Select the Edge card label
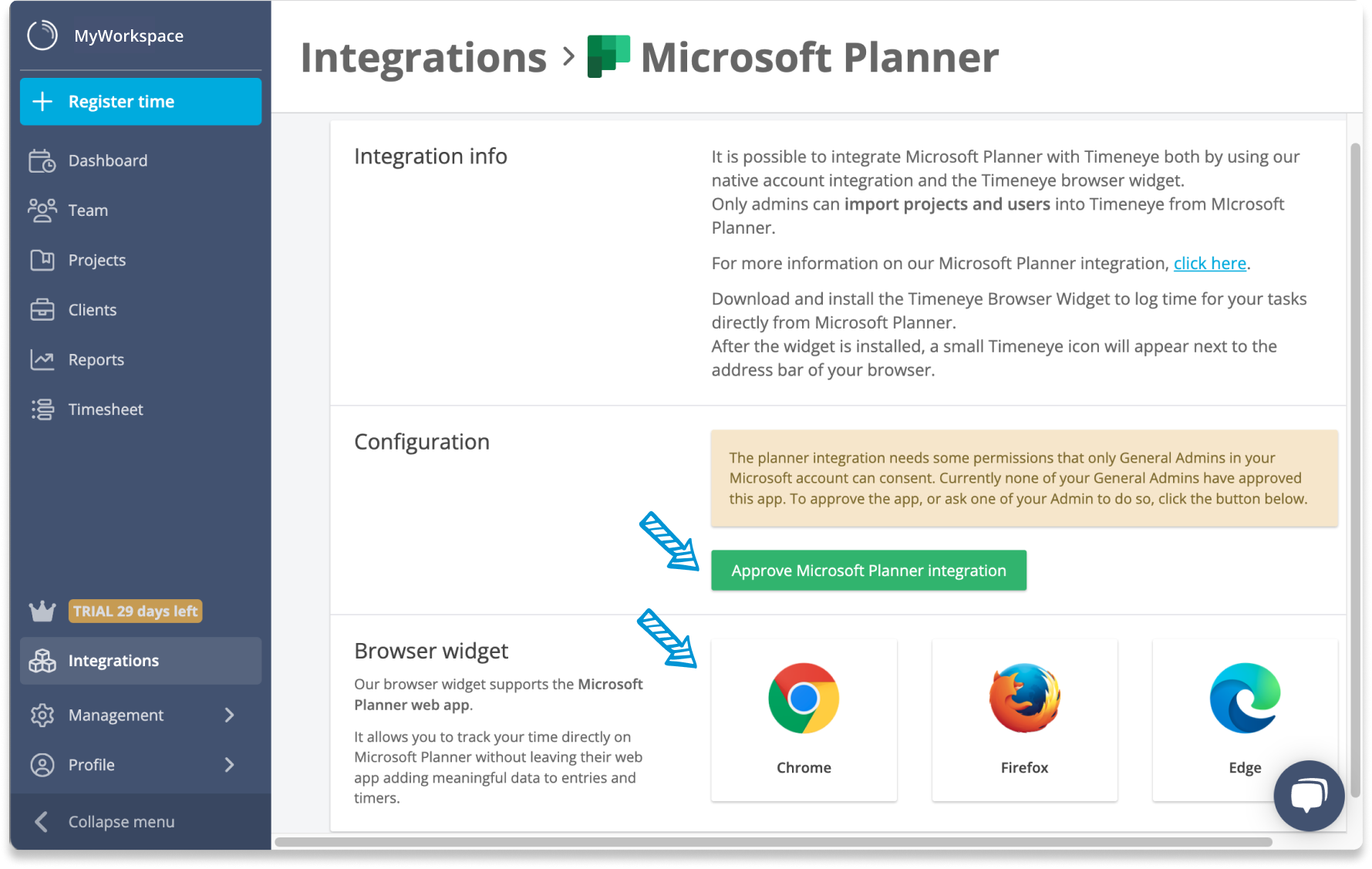Viewport: 1372px width, 869px height. click(1245, 768)
